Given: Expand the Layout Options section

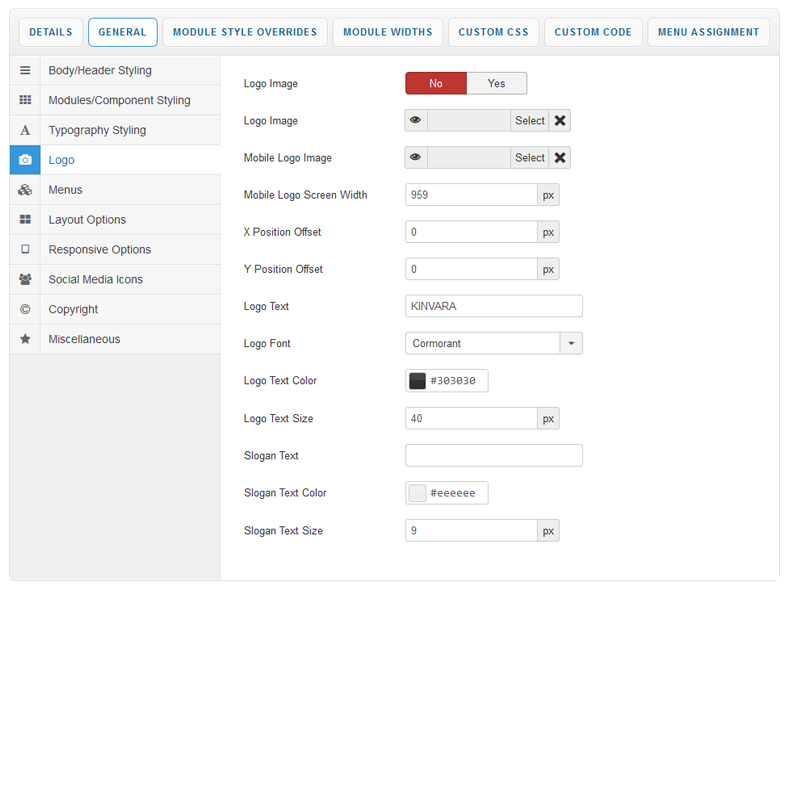Looking at the screenshot, I should click(87, 220).
